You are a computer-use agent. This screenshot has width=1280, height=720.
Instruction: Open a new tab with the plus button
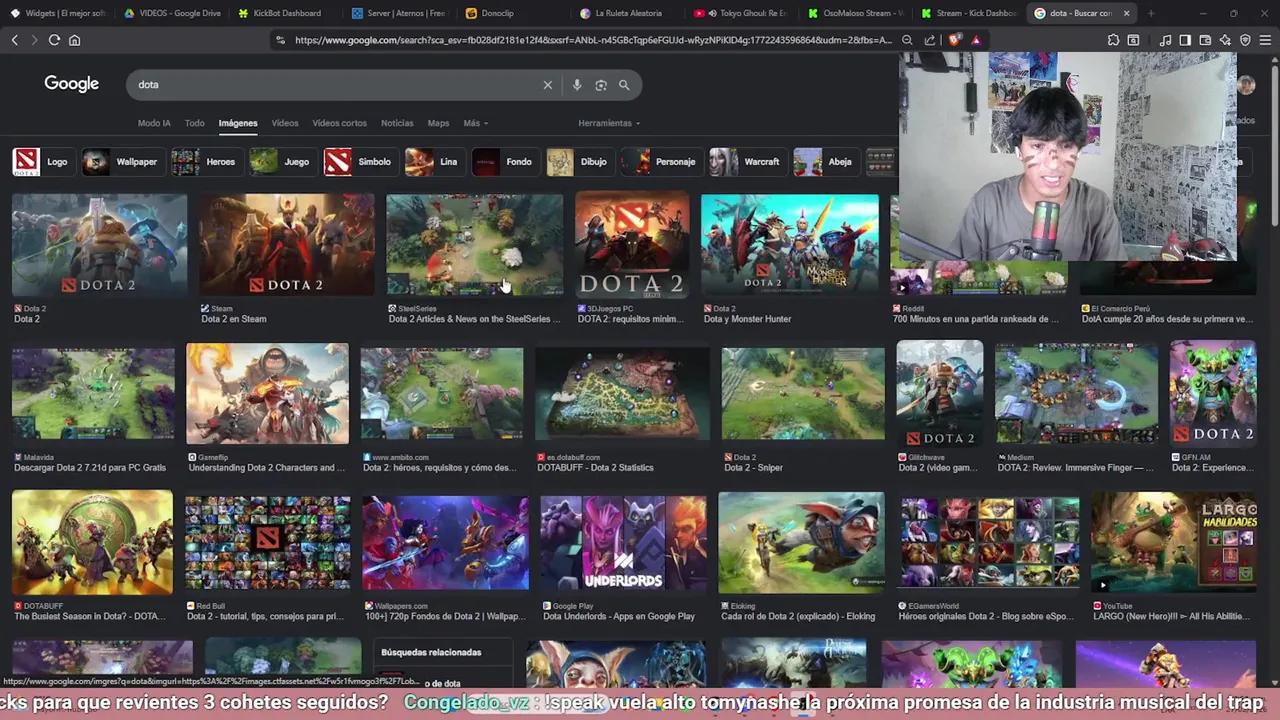[x=1151, y=13]
